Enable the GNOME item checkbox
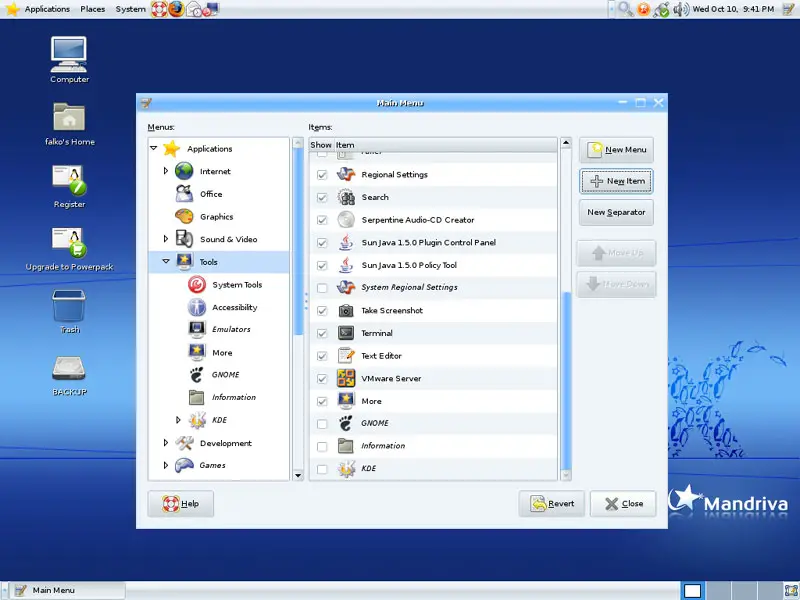This screenshot has width=800, height=600. point(322,424)
